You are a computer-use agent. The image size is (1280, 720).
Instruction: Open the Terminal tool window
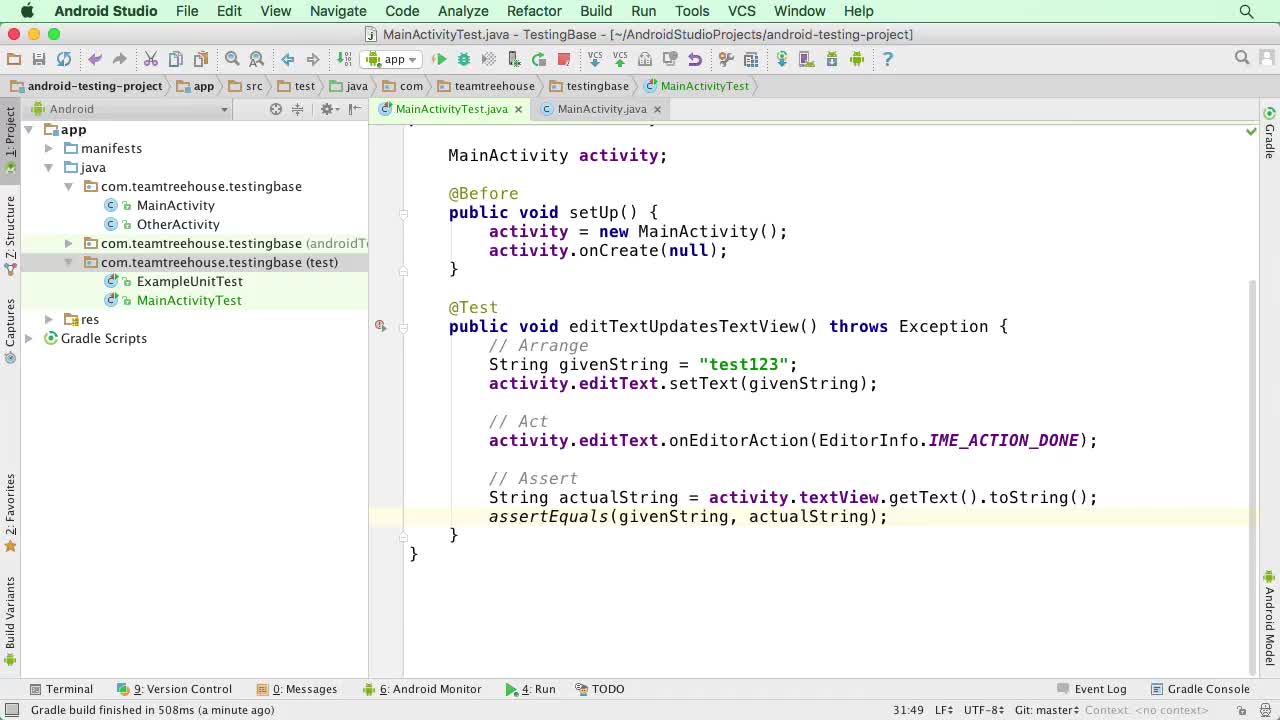[61, 689]
